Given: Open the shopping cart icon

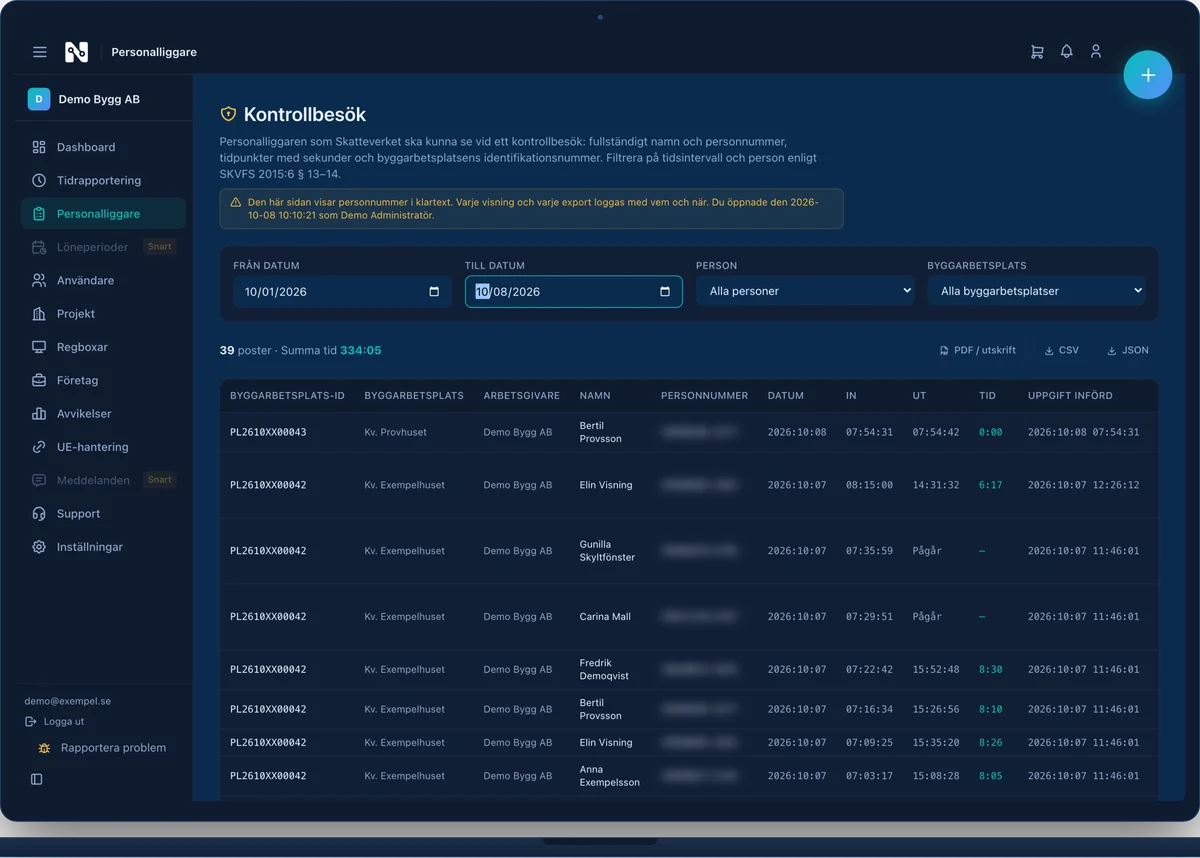Looking at the screenshot, I should click(x=1037, y=51).
